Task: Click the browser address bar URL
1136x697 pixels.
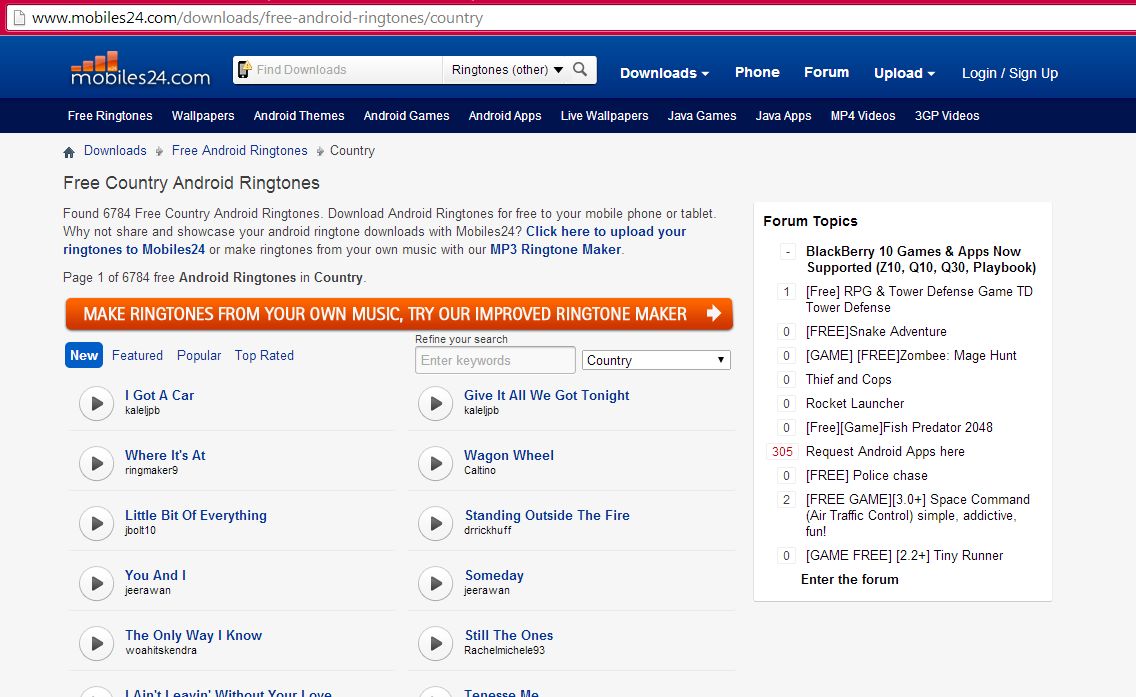Action: pyautogui.click(x=257, y=18)
